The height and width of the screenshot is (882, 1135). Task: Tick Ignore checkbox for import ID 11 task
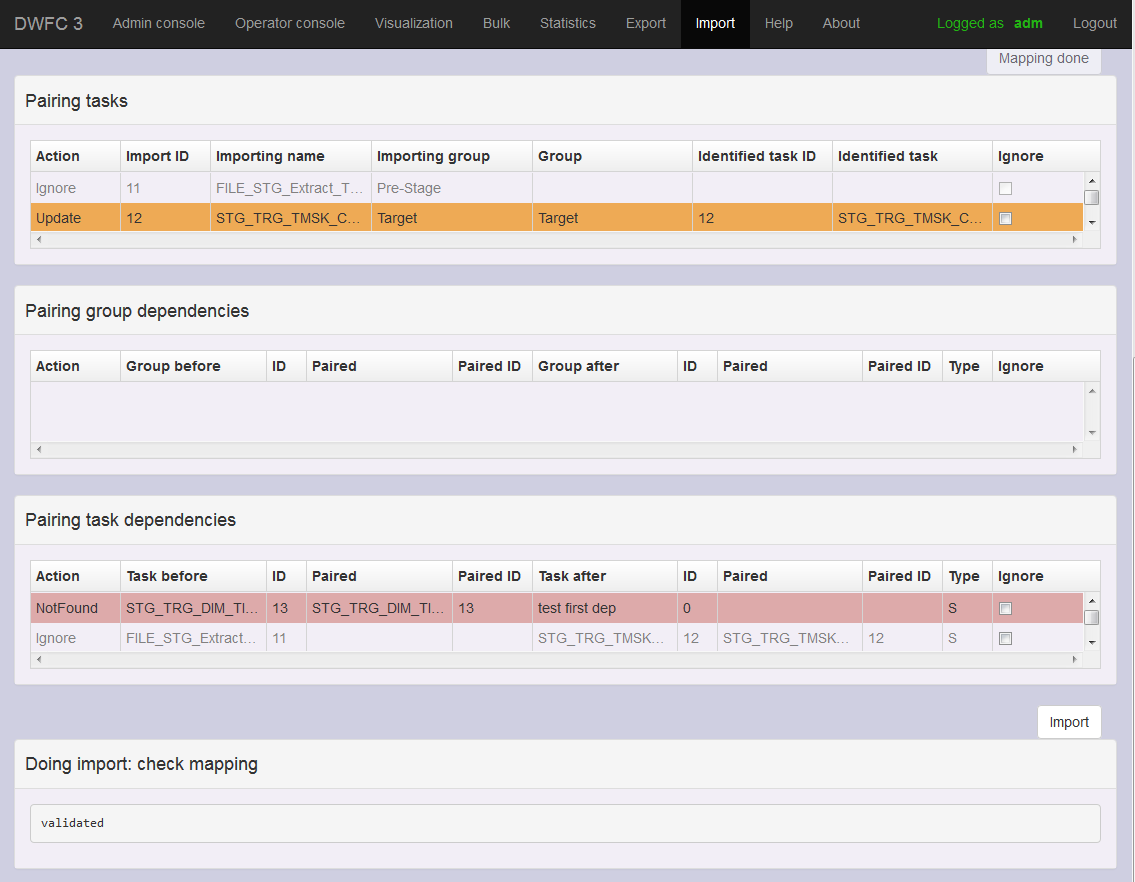1005,188
